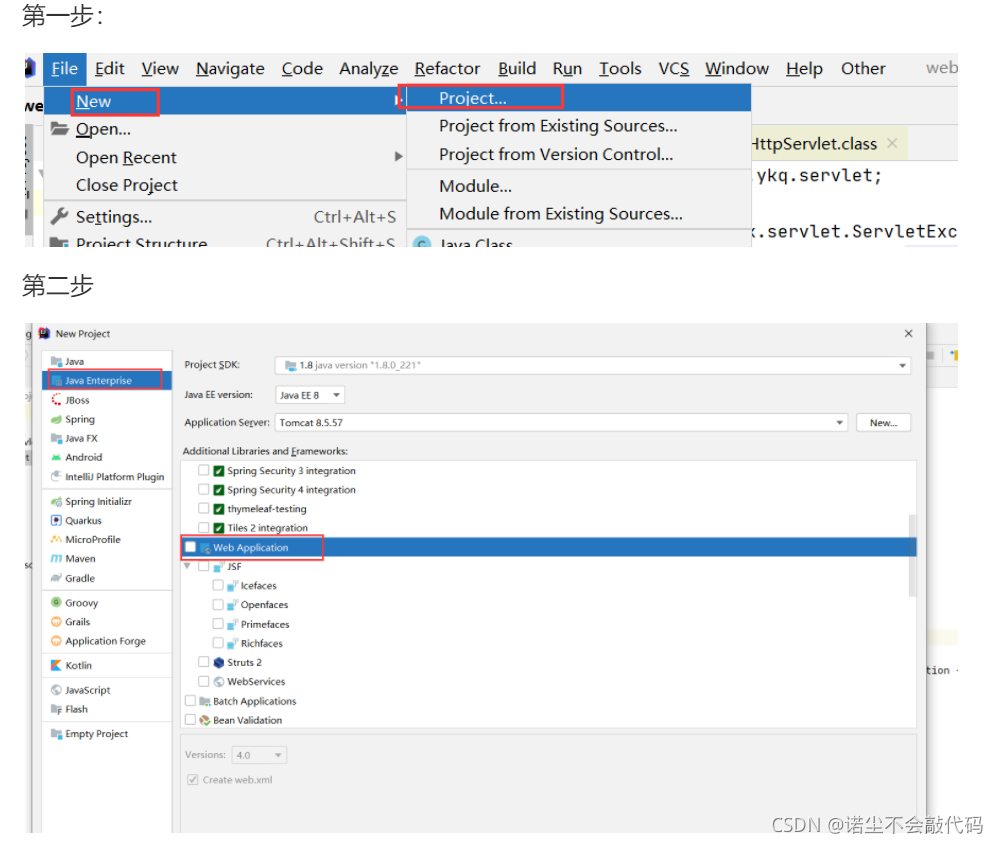Open the VCS menu
This screenshot has height=843, width=998.
click(x=673, y=69)
